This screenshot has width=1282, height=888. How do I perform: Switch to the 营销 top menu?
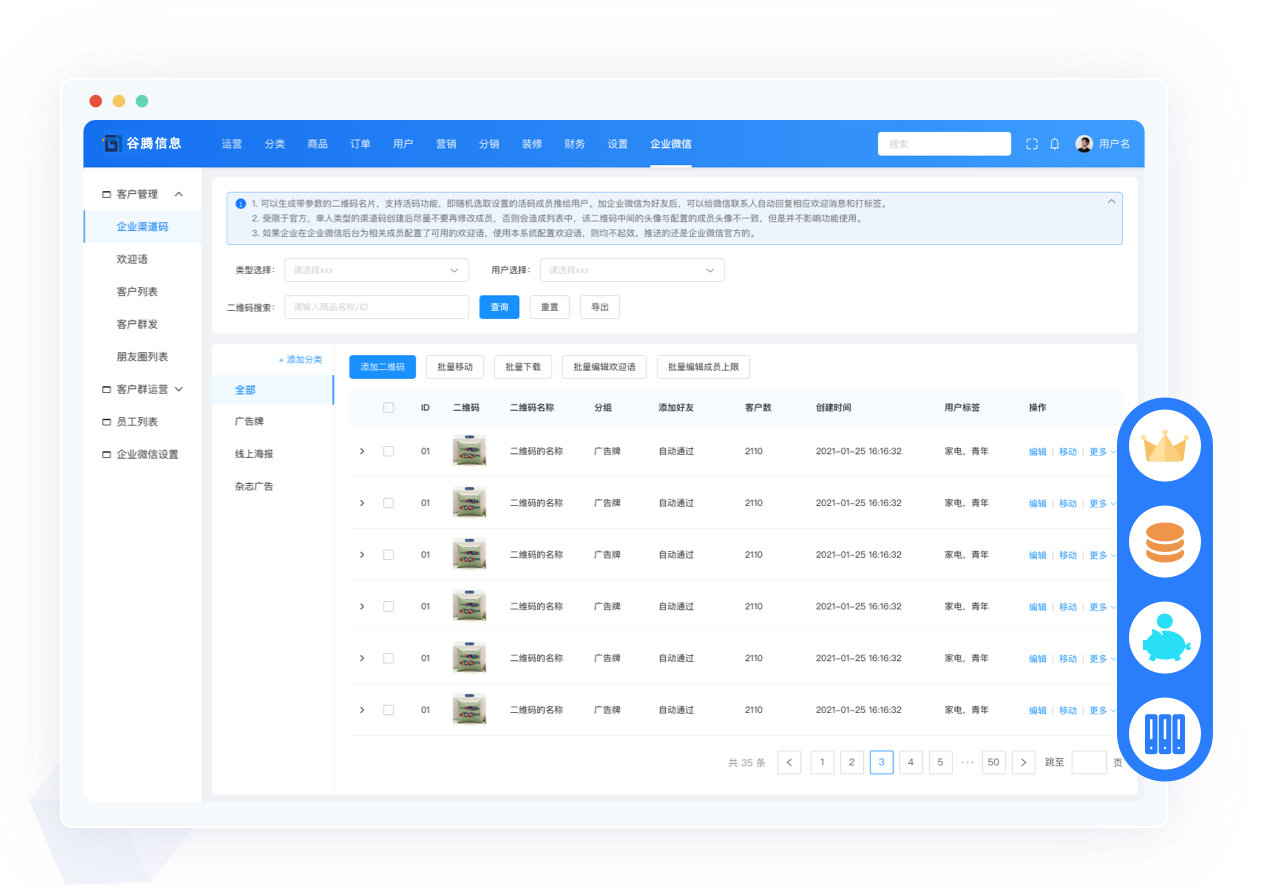pos(446,144)
